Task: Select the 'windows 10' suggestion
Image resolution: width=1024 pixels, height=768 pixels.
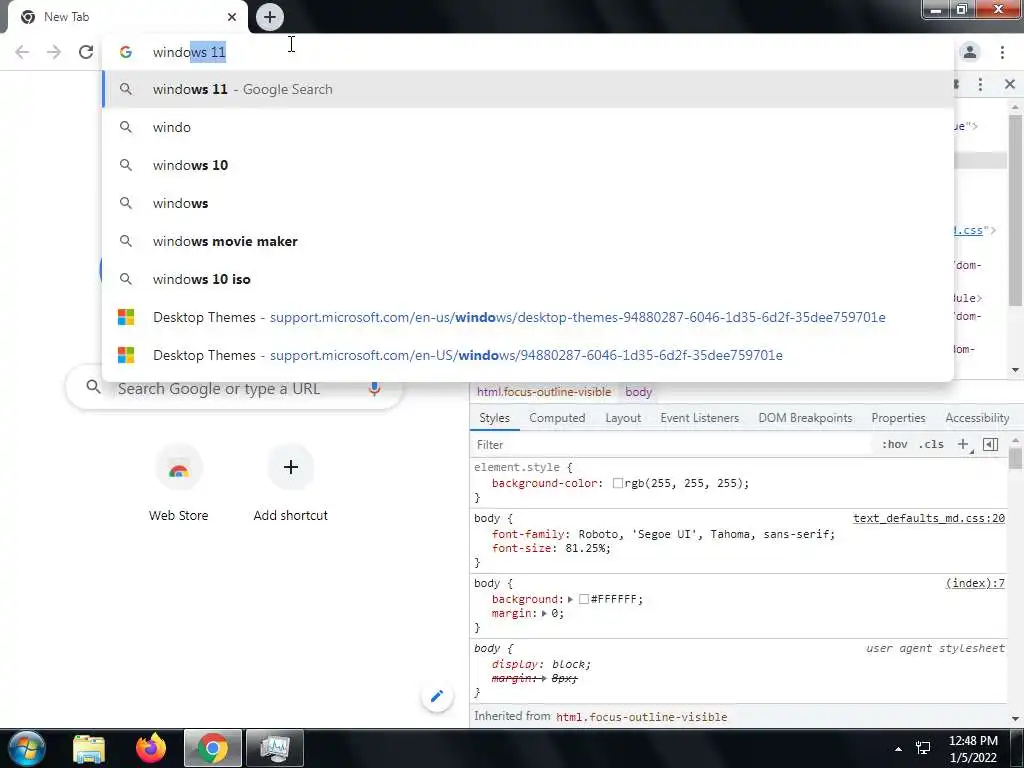Action: tap(528, 165)
